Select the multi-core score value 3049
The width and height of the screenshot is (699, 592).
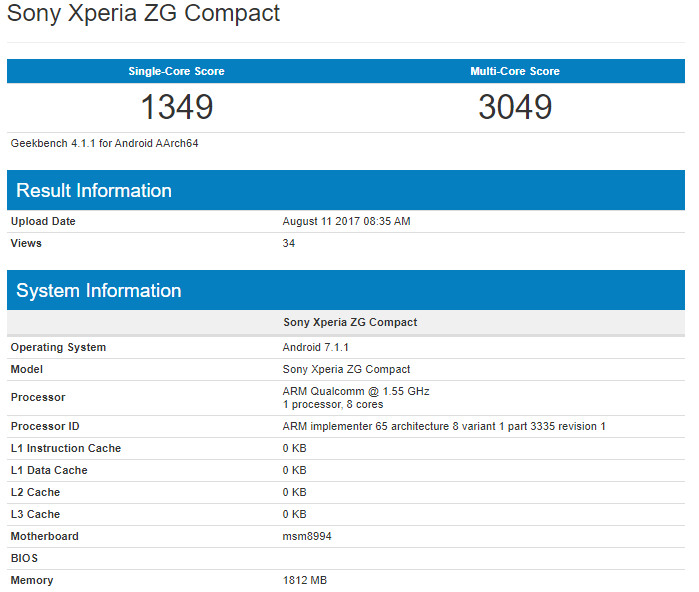point(515,107)
